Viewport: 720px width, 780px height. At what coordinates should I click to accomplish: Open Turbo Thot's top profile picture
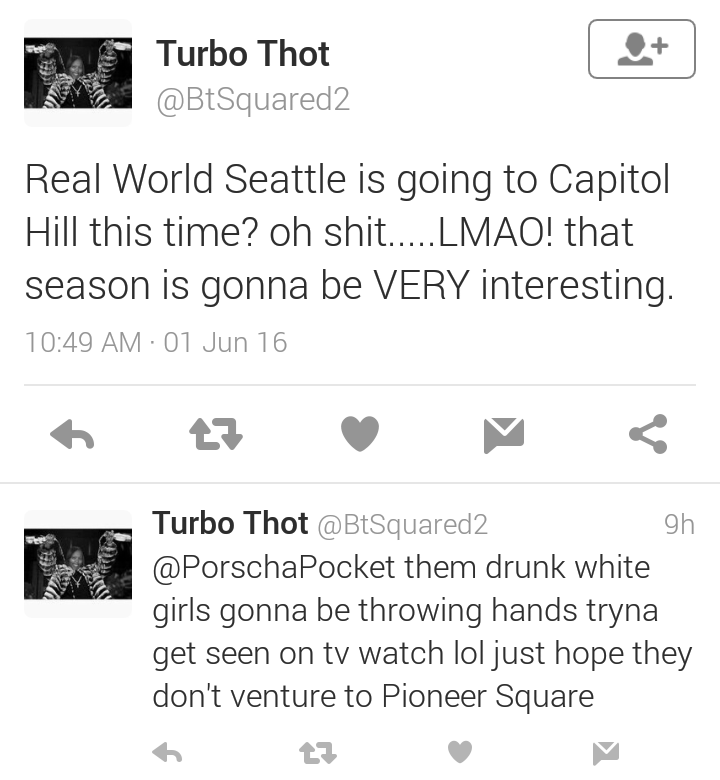[78, 73]
